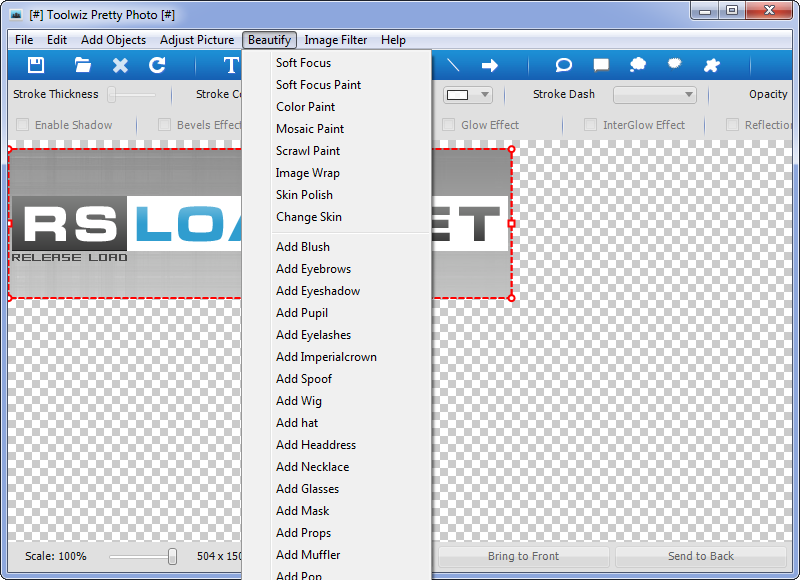The image size is (800, 580).
Task: Click the Stroke Thickness slider handle
Action: [112, 94]
